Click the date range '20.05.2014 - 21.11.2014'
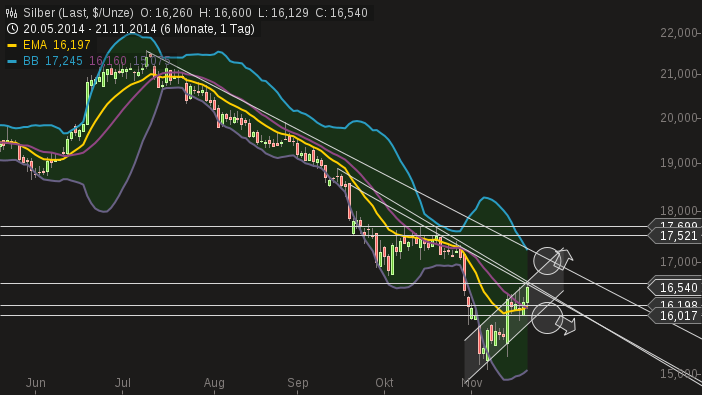 90,29
